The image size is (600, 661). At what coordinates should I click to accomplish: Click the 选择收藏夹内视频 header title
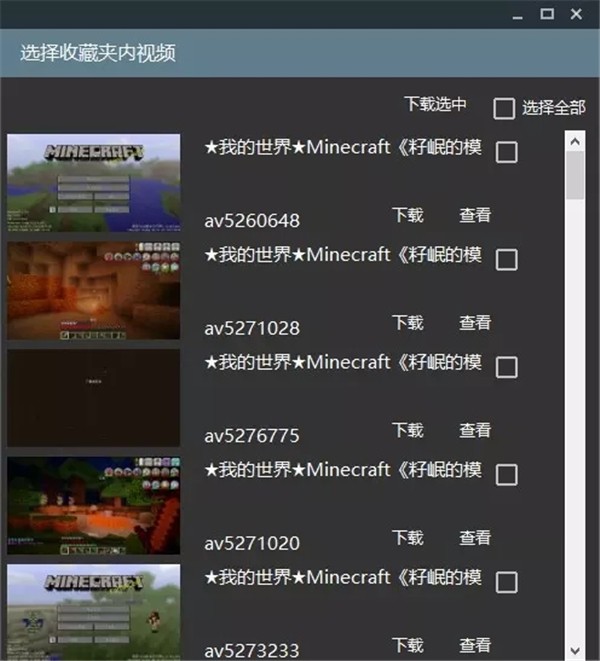tap(98, 53)
